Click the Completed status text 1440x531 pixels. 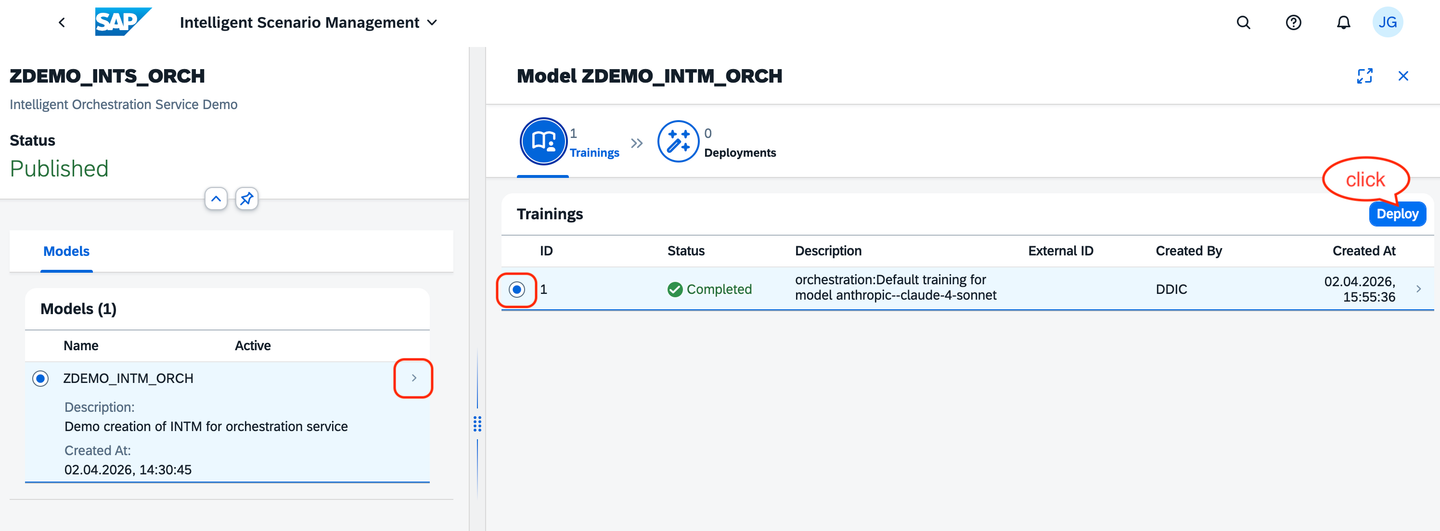click(x=719, y=289)
